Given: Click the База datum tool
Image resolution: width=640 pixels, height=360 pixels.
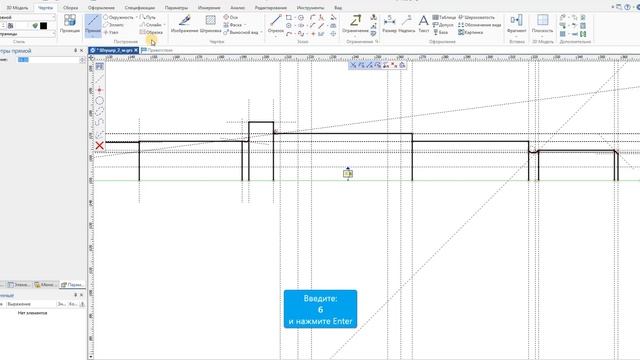Looking at the screenshot, I should pyautogui.click(x=440, y=32).
